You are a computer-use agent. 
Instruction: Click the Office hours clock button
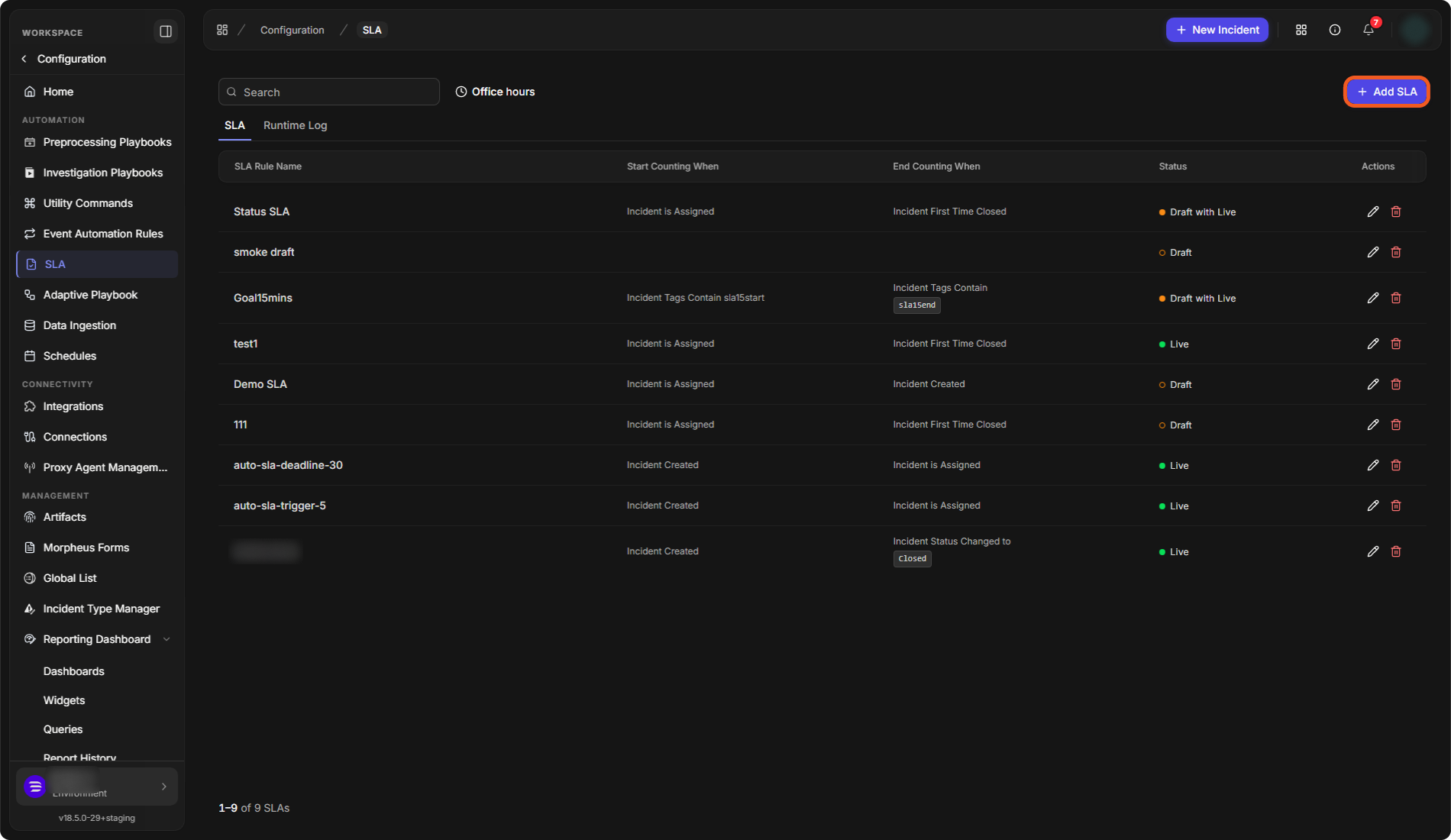pyautogui.click(x=495, y=92)
